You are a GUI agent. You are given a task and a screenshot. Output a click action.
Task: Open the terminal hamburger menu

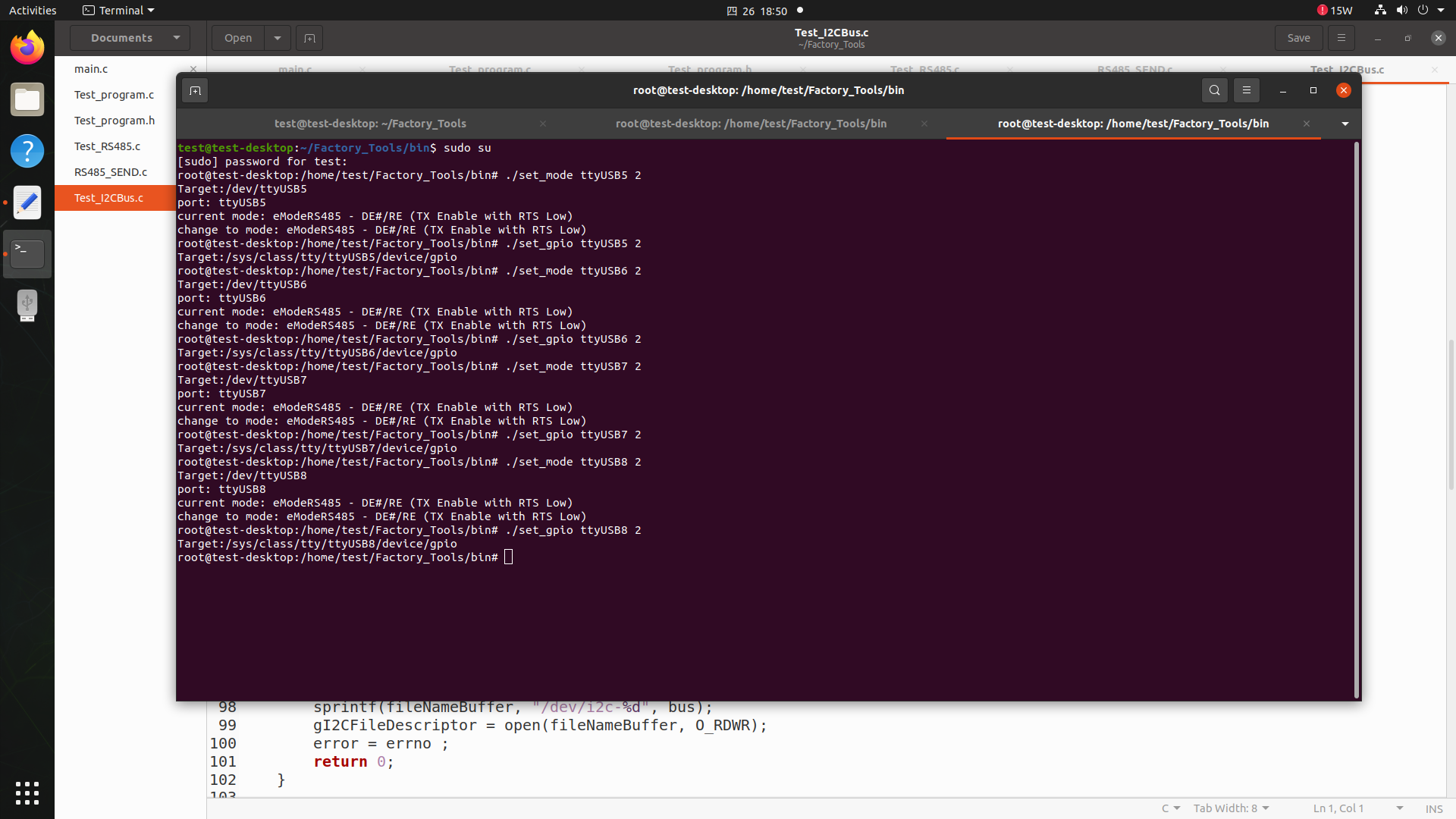pos(1246,90)
